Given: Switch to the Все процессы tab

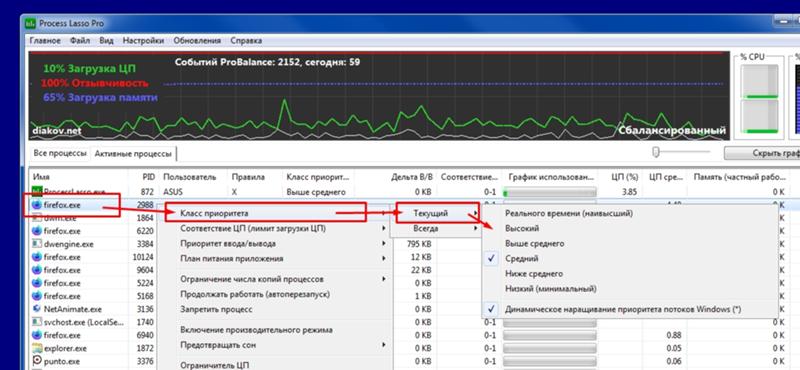Looking at the screenshot, I should point(60,153).
